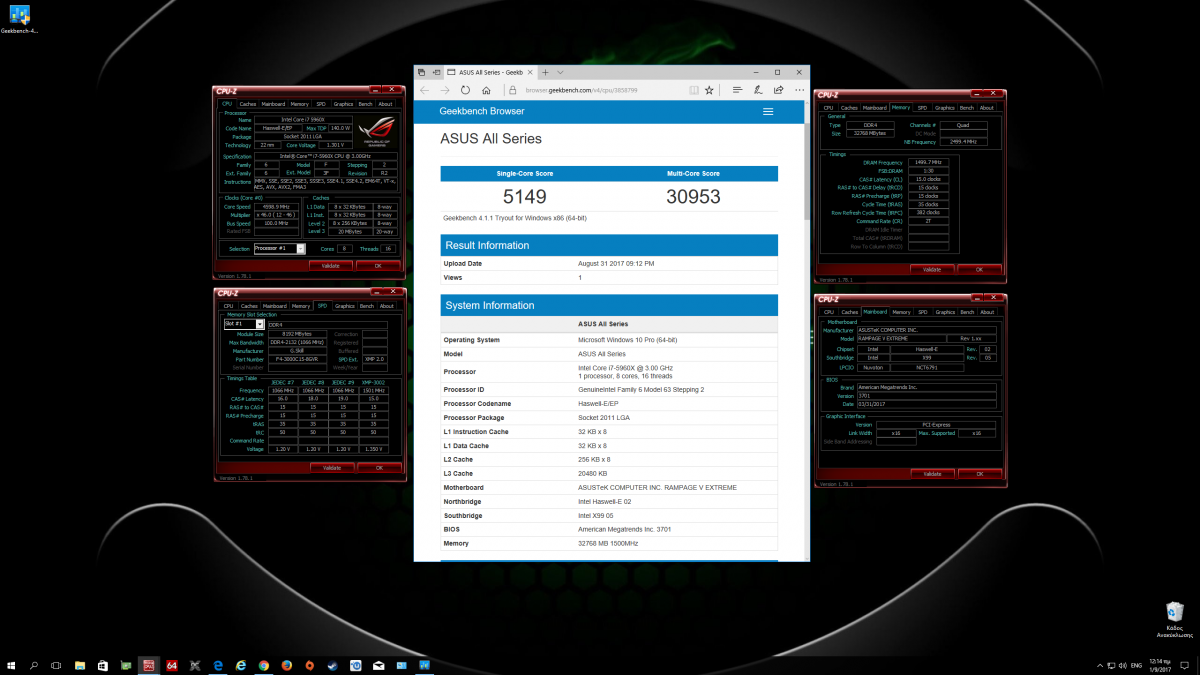
Task: Open the Windows Start menu
Action: tap(11, 665)
